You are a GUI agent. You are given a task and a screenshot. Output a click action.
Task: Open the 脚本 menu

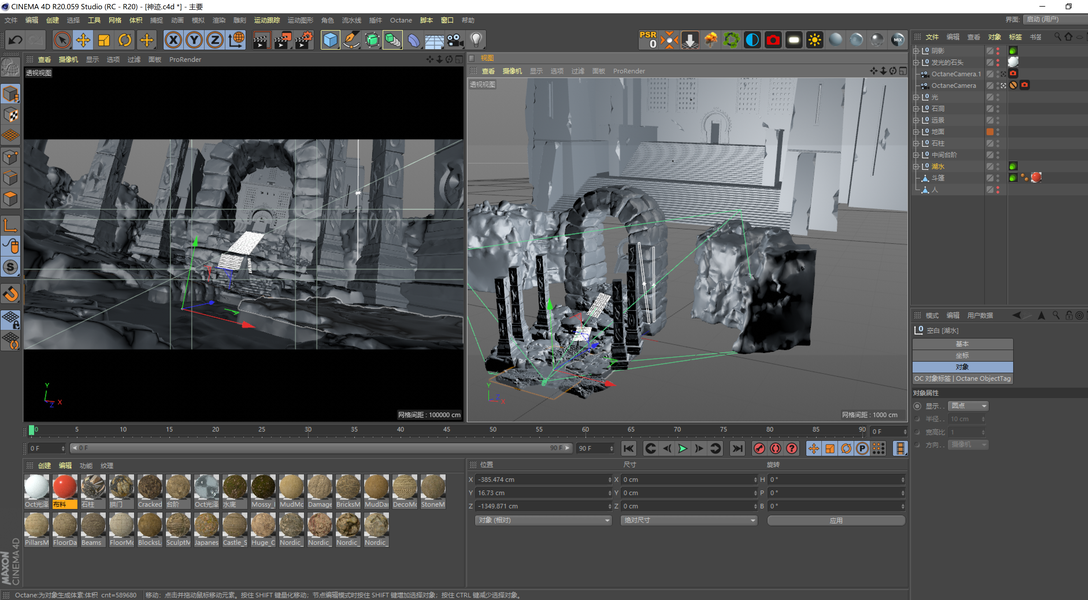(426, 20)
